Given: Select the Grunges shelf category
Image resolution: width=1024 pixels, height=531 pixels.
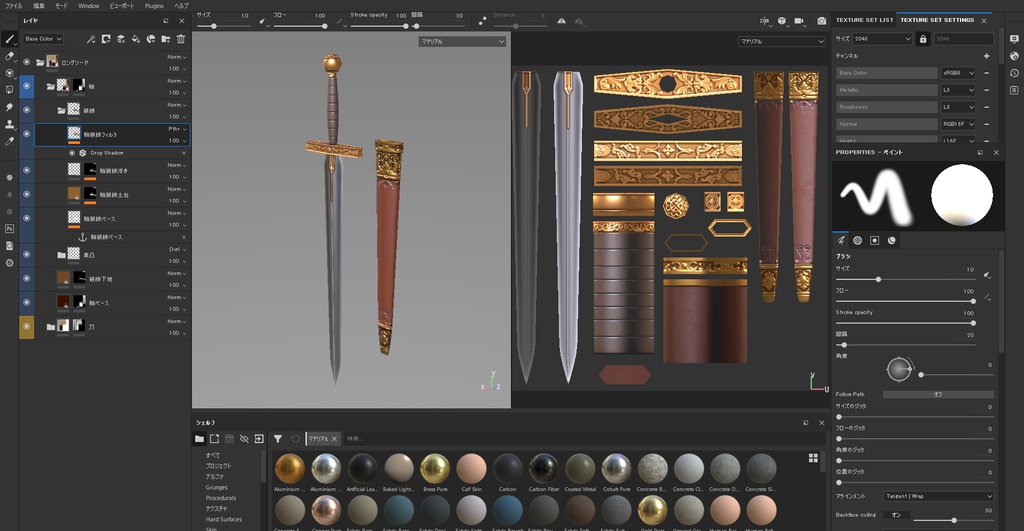Looking at the screenshot, I should pyautogui.click(x=216, y=487).
